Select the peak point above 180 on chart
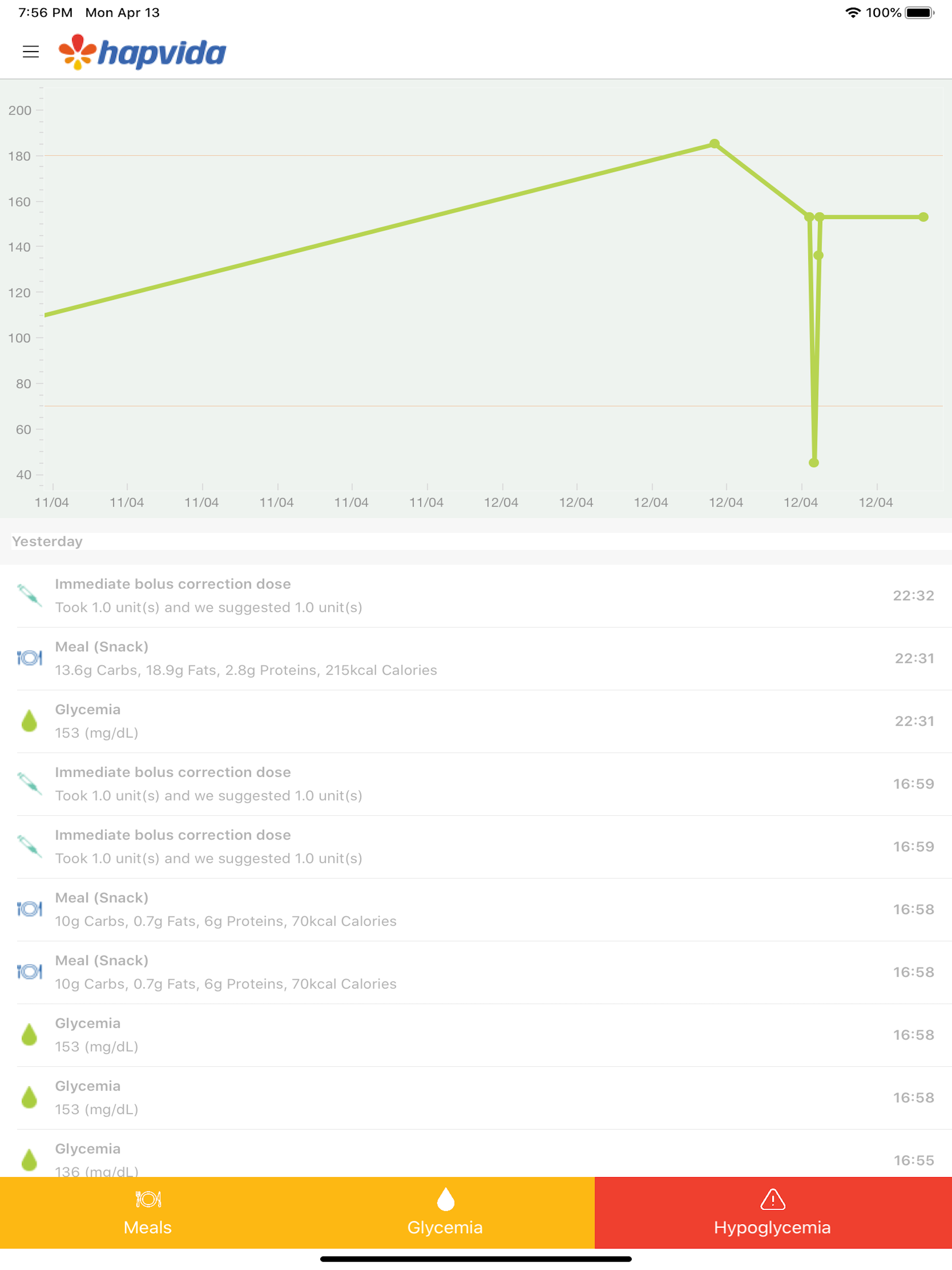The width and height of the screenshot is (952, 1270). point(714,144)
